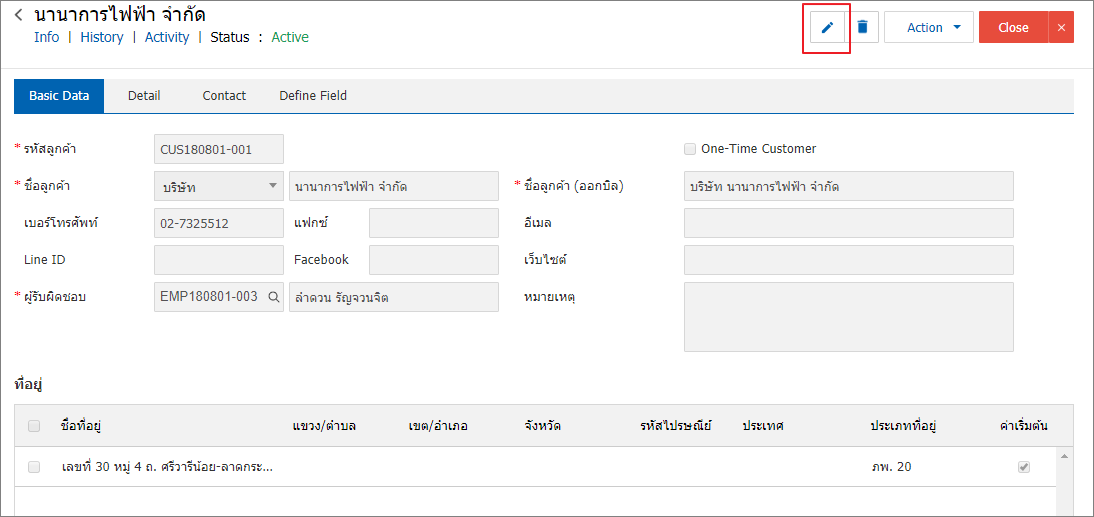Image resolution: width=1094 pixels, height=517 pixels.
Task: Click the จังหวัด column header
Action: [541, 426]
